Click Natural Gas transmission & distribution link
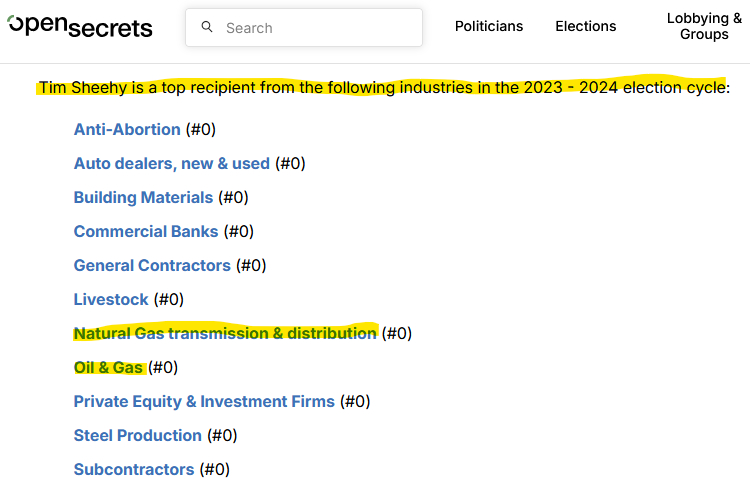 (225, 333)
